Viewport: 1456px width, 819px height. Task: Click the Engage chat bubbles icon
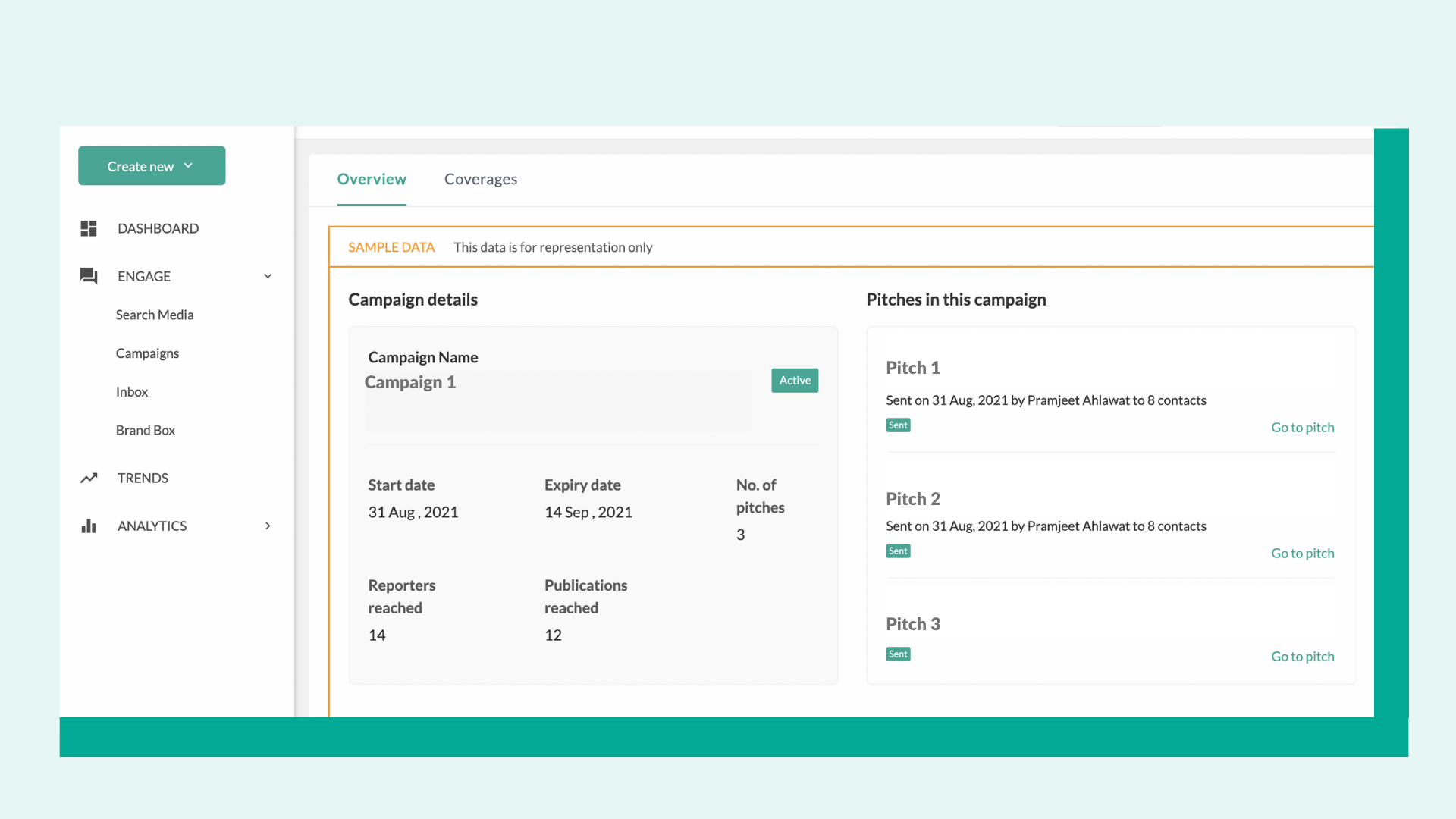coord(89,276)
